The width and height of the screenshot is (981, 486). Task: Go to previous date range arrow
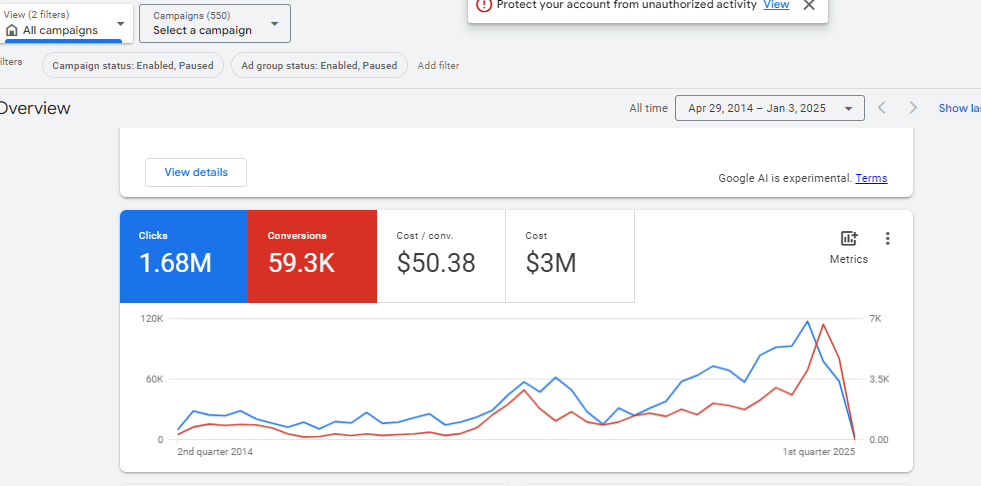[x=882, y=108]
